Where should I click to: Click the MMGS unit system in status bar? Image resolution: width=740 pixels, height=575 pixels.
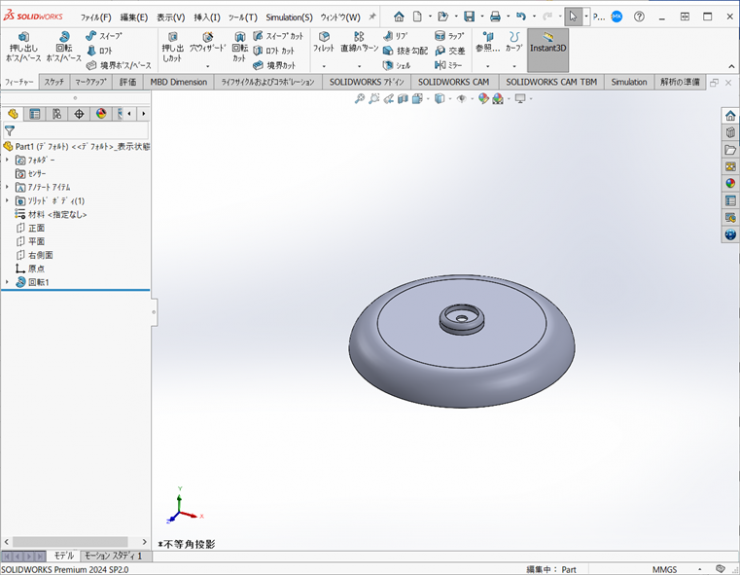[664, 569]
